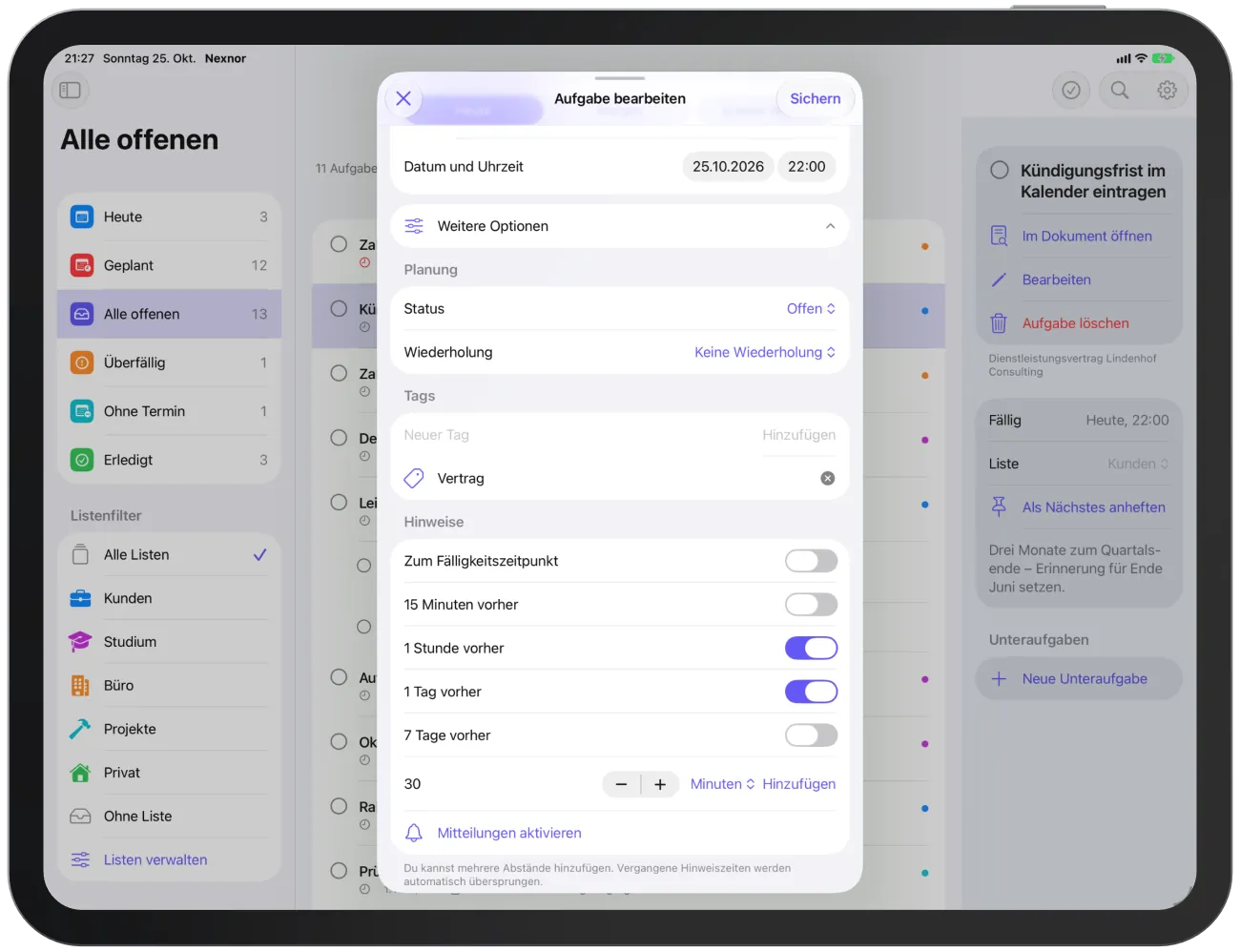
Task: Click the Neuer Tag input field
Action: coord(577,435)
